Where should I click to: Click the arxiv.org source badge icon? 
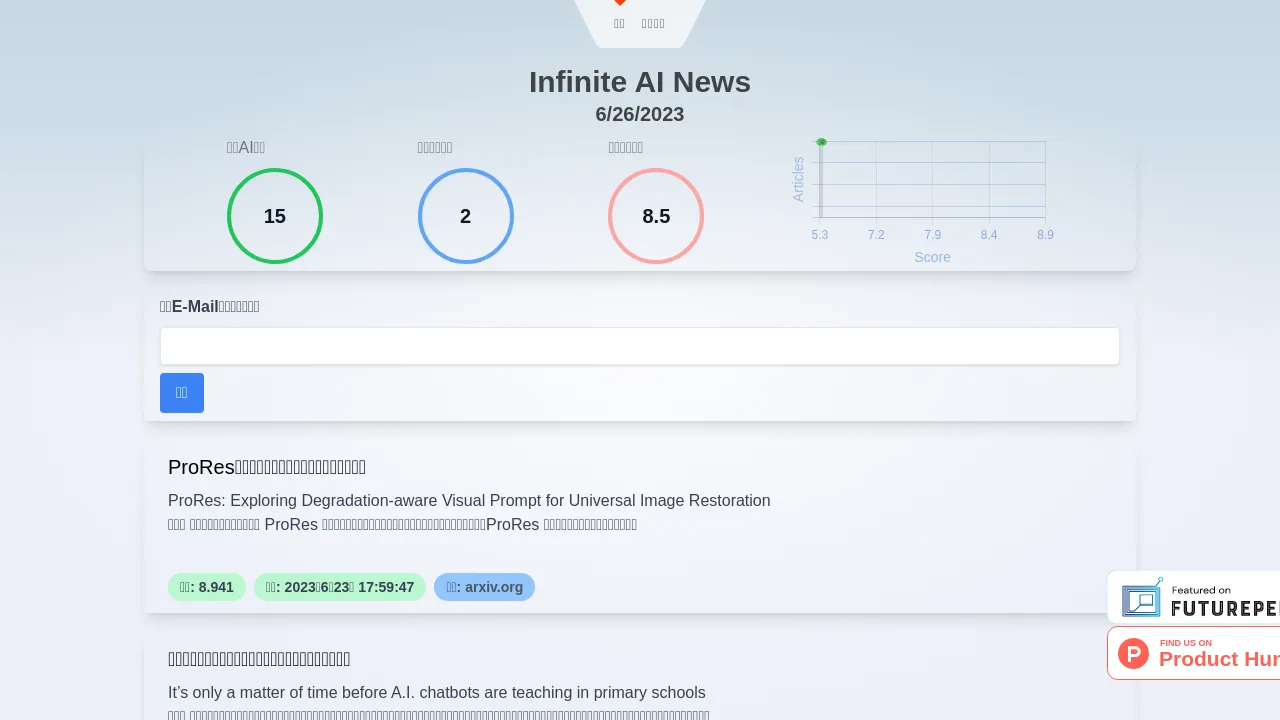(x=485, y=587)
